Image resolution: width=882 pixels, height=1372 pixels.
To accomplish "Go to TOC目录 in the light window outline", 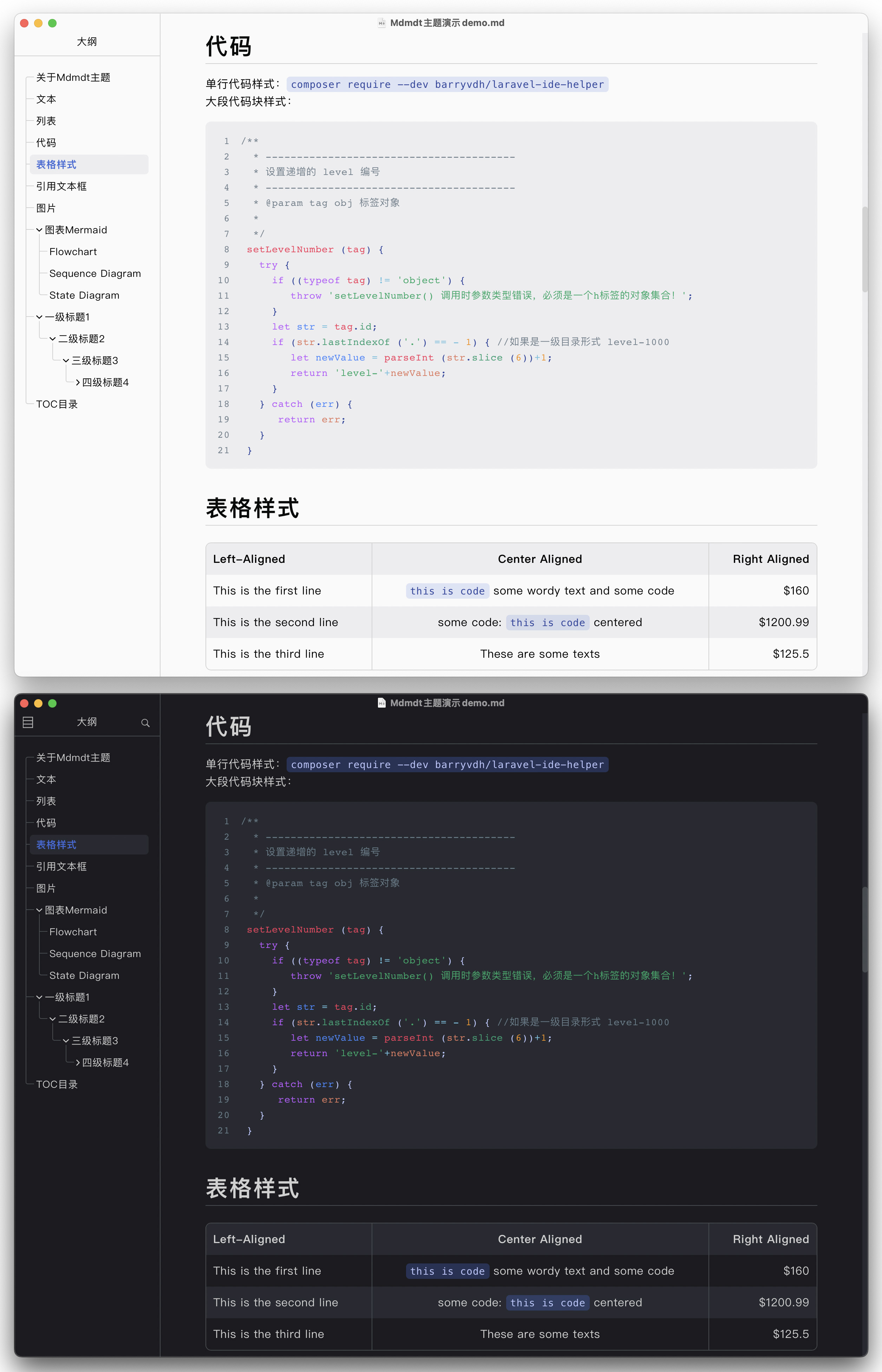I will pyautogui.click(x=57, y=404).
